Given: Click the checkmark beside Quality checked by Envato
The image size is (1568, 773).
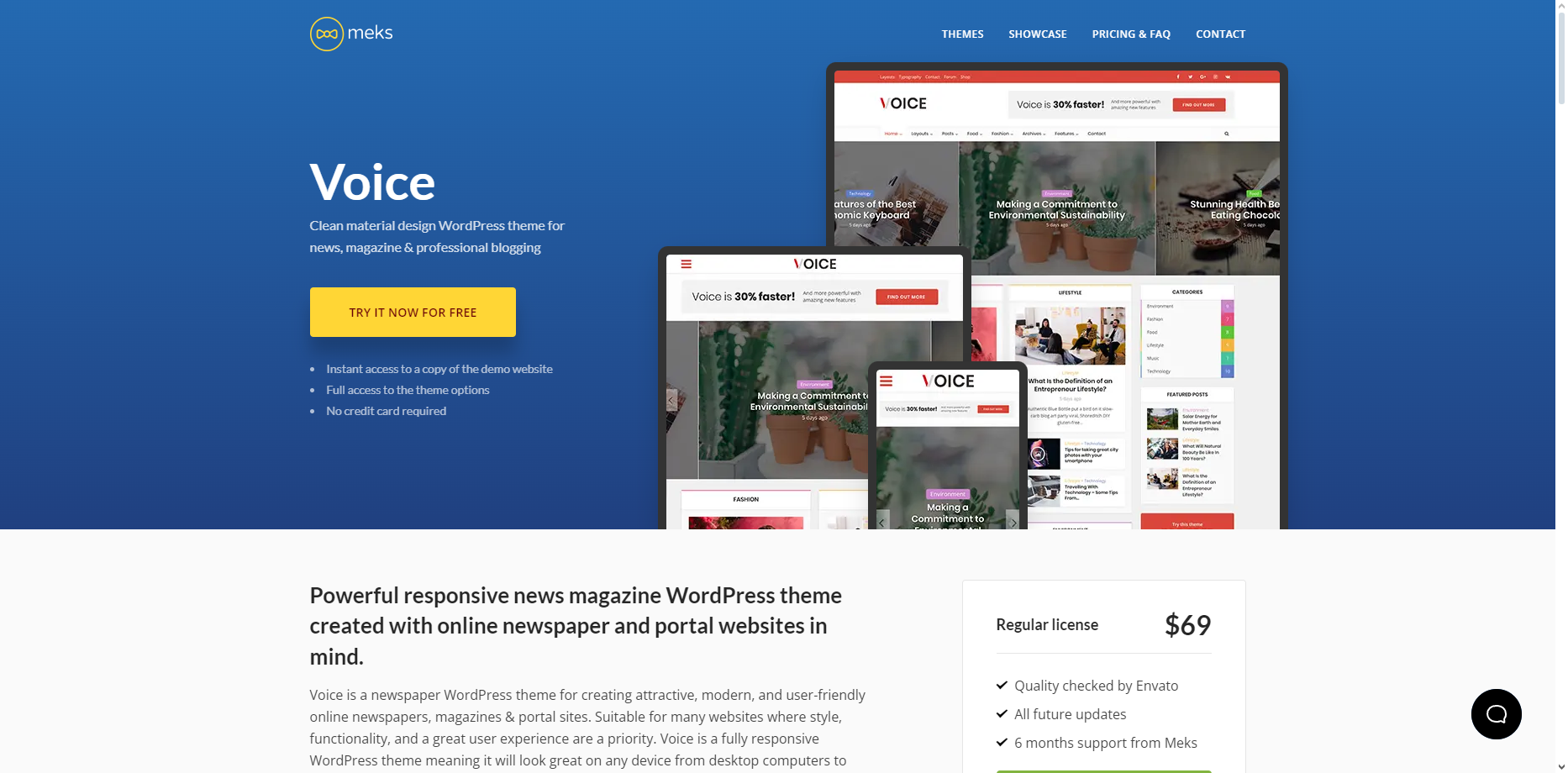Looking at the screenshot, I should point(1002,686).
